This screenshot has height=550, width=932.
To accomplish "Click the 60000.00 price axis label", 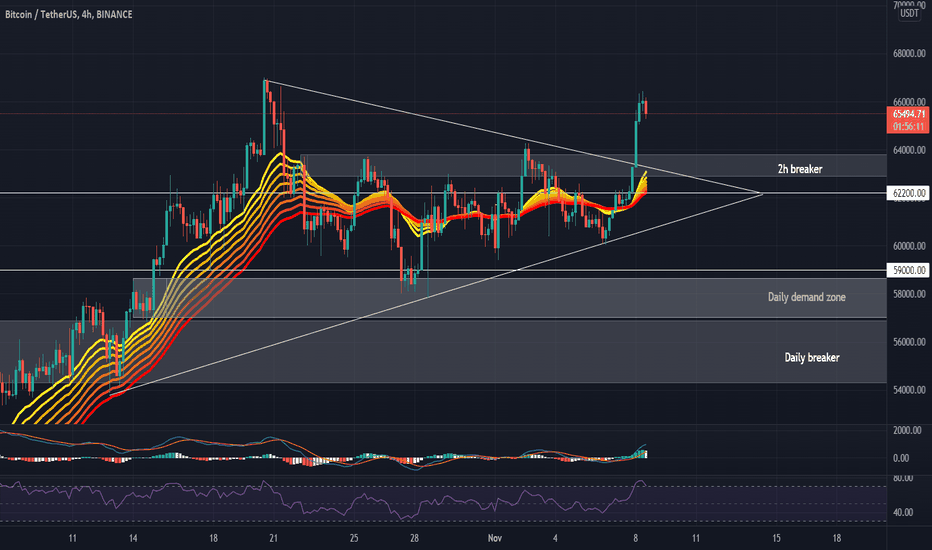I will [x=909, y=246].
